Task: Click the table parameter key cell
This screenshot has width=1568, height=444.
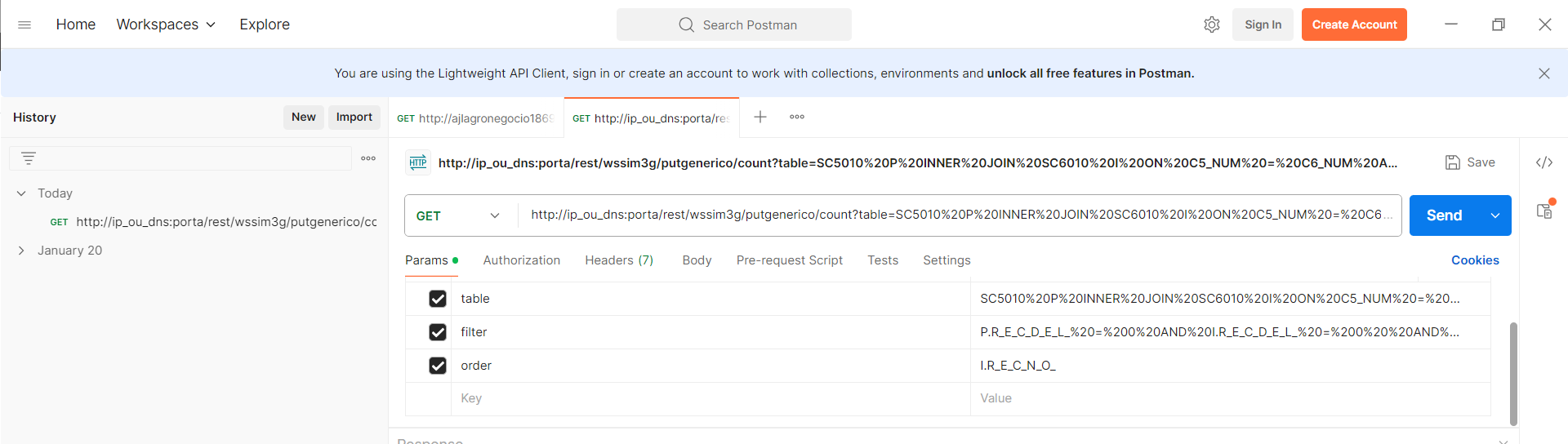Action: tap(710, 299)
